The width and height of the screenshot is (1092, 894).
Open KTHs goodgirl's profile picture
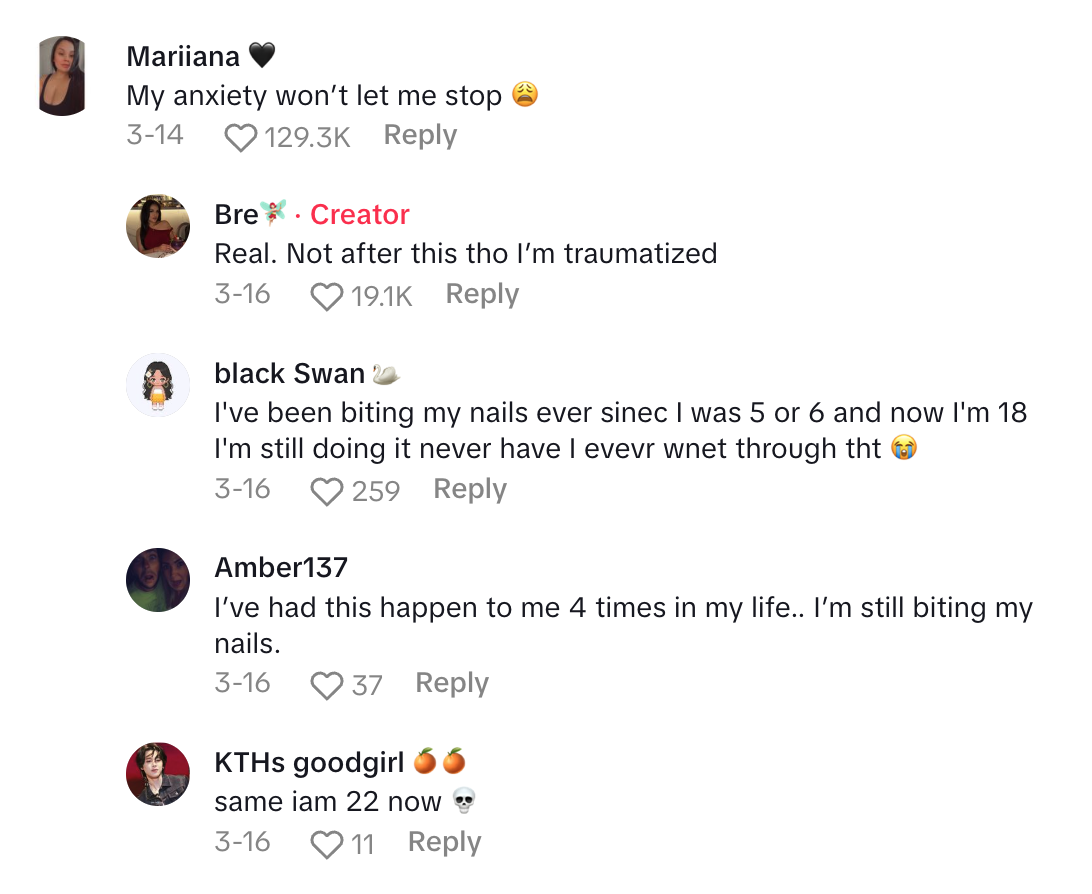[x=158, y=774]
